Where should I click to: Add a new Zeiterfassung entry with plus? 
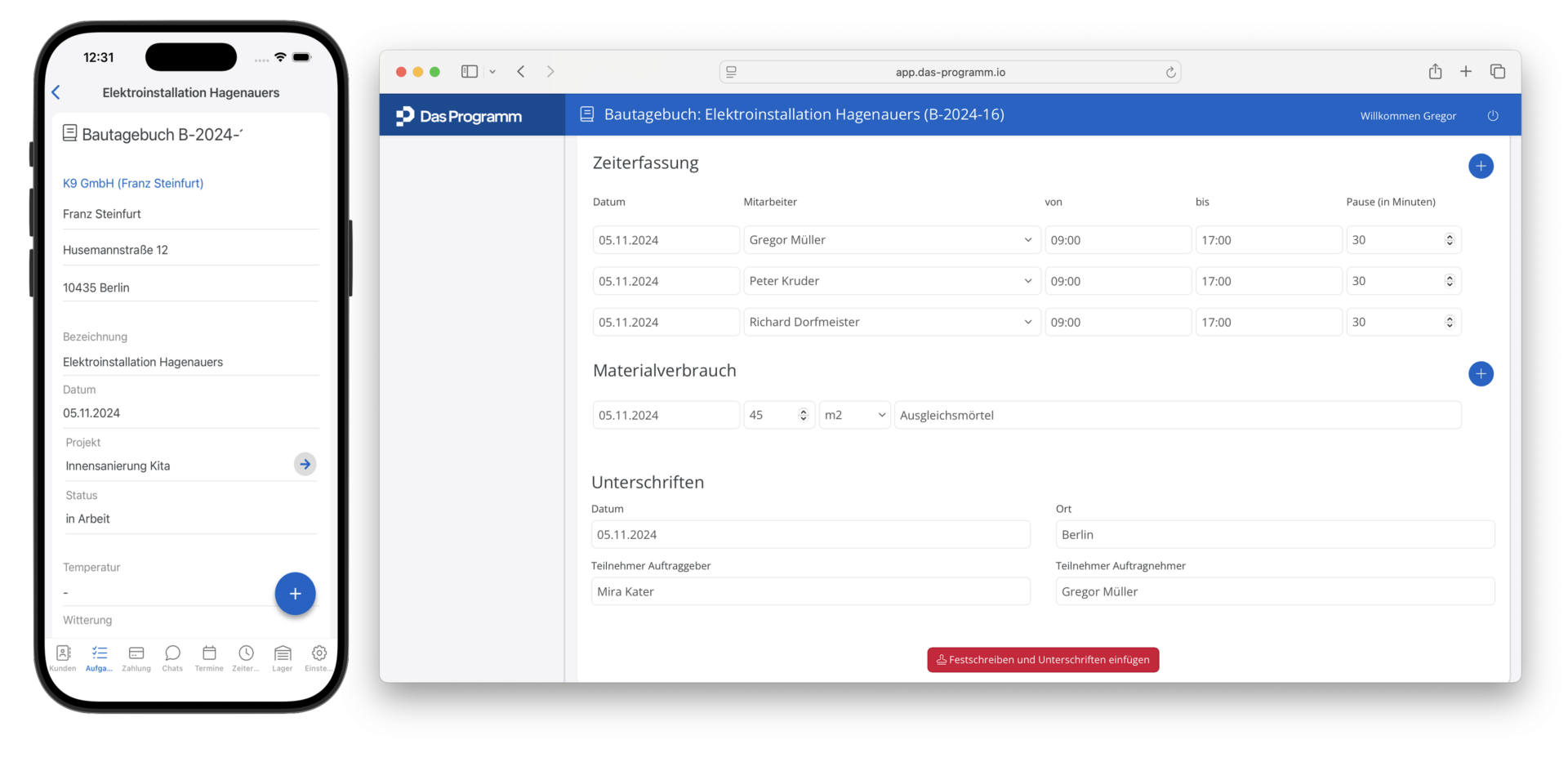[x=1480, y=167]
